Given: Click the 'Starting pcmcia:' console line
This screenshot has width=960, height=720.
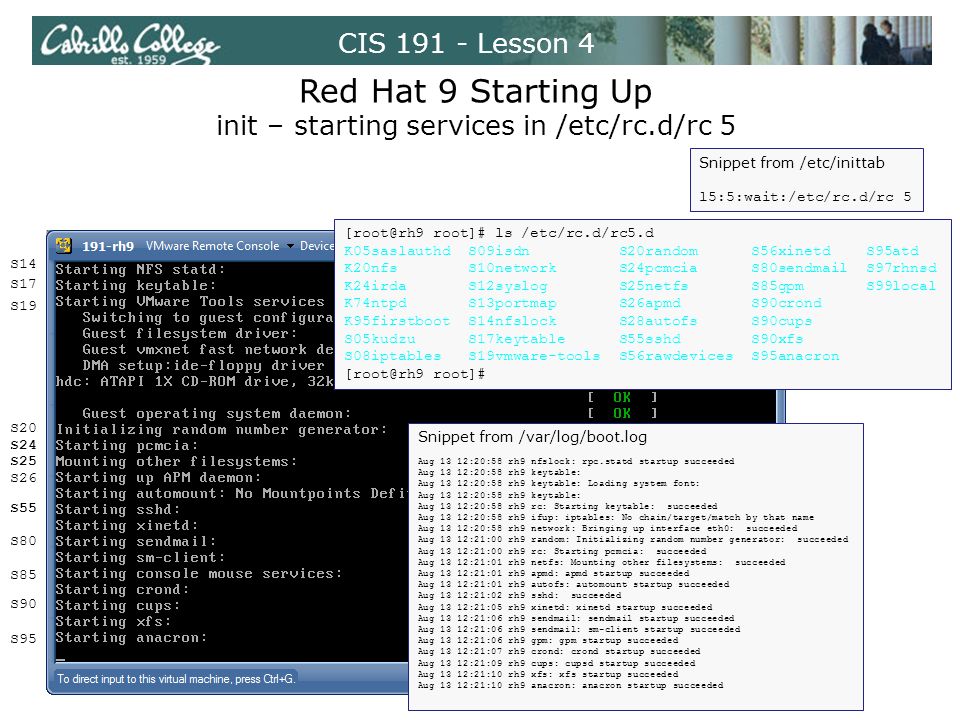Looking at the screenshot, I should point(127,445).
